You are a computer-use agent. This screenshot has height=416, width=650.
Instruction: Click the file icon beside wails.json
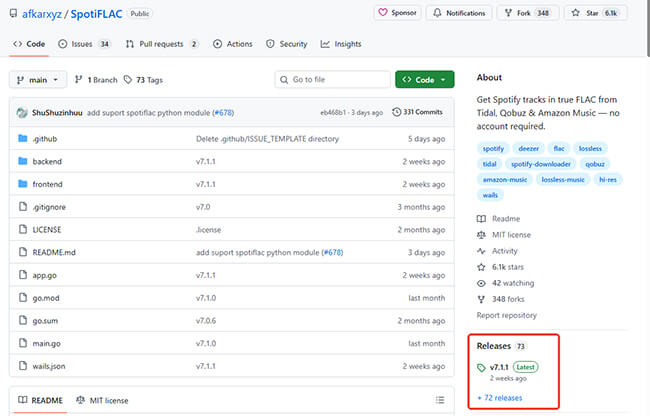point(23,366)
